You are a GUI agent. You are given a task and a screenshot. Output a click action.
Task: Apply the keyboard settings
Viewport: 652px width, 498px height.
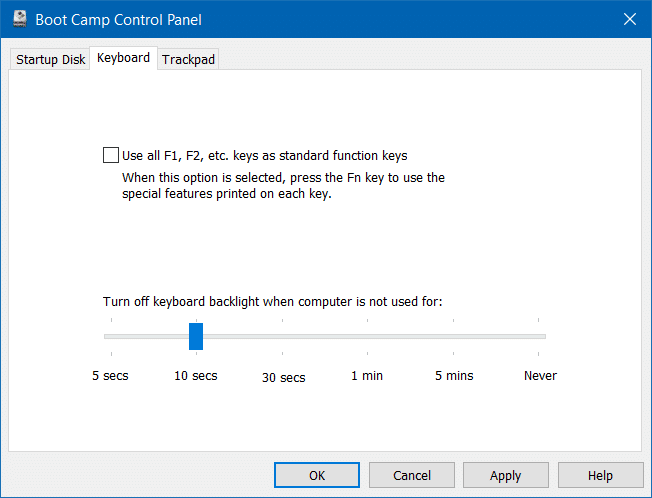coord(506,475)
